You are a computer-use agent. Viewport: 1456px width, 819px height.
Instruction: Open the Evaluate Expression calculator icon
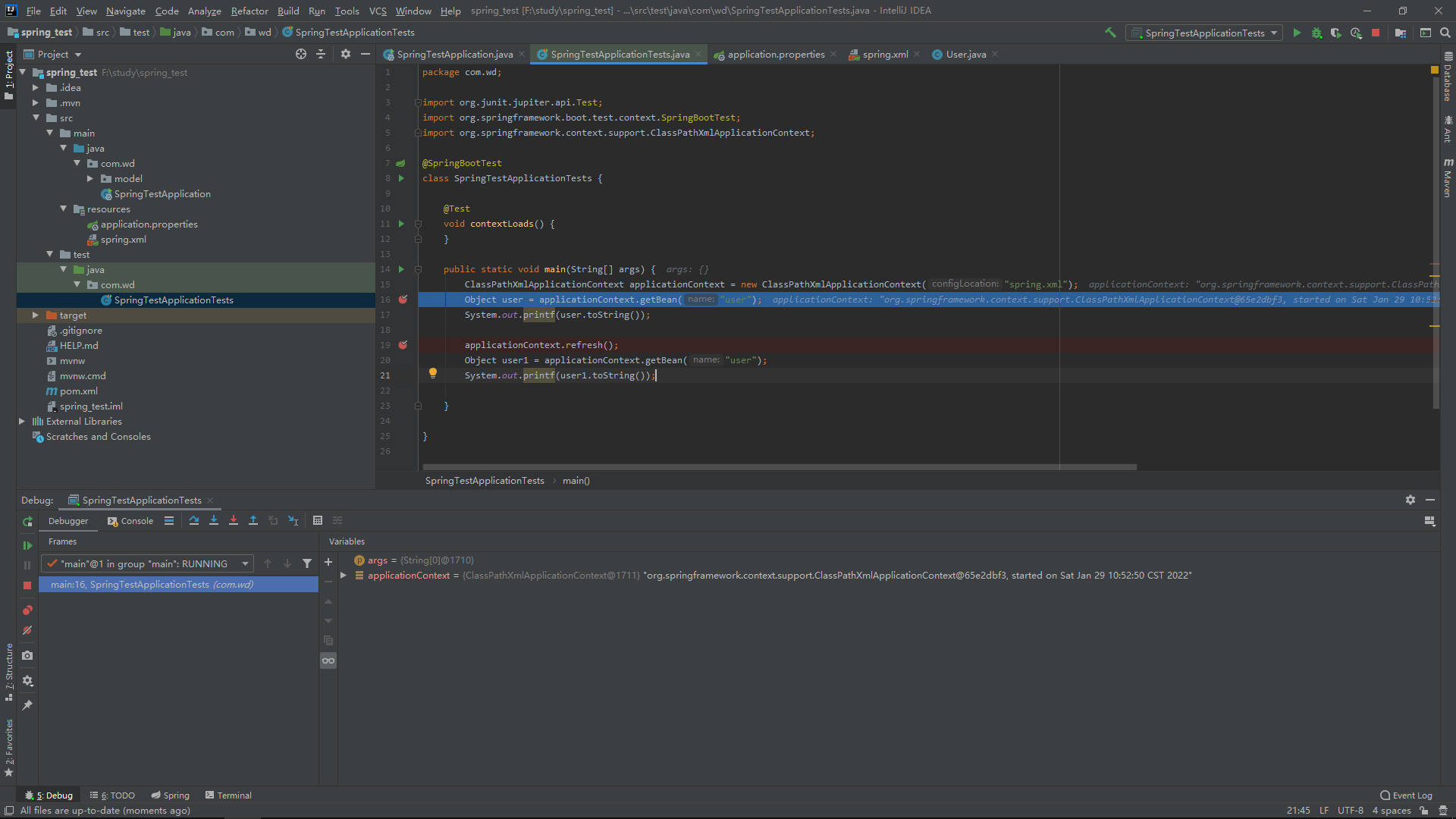tap(318, 520)
